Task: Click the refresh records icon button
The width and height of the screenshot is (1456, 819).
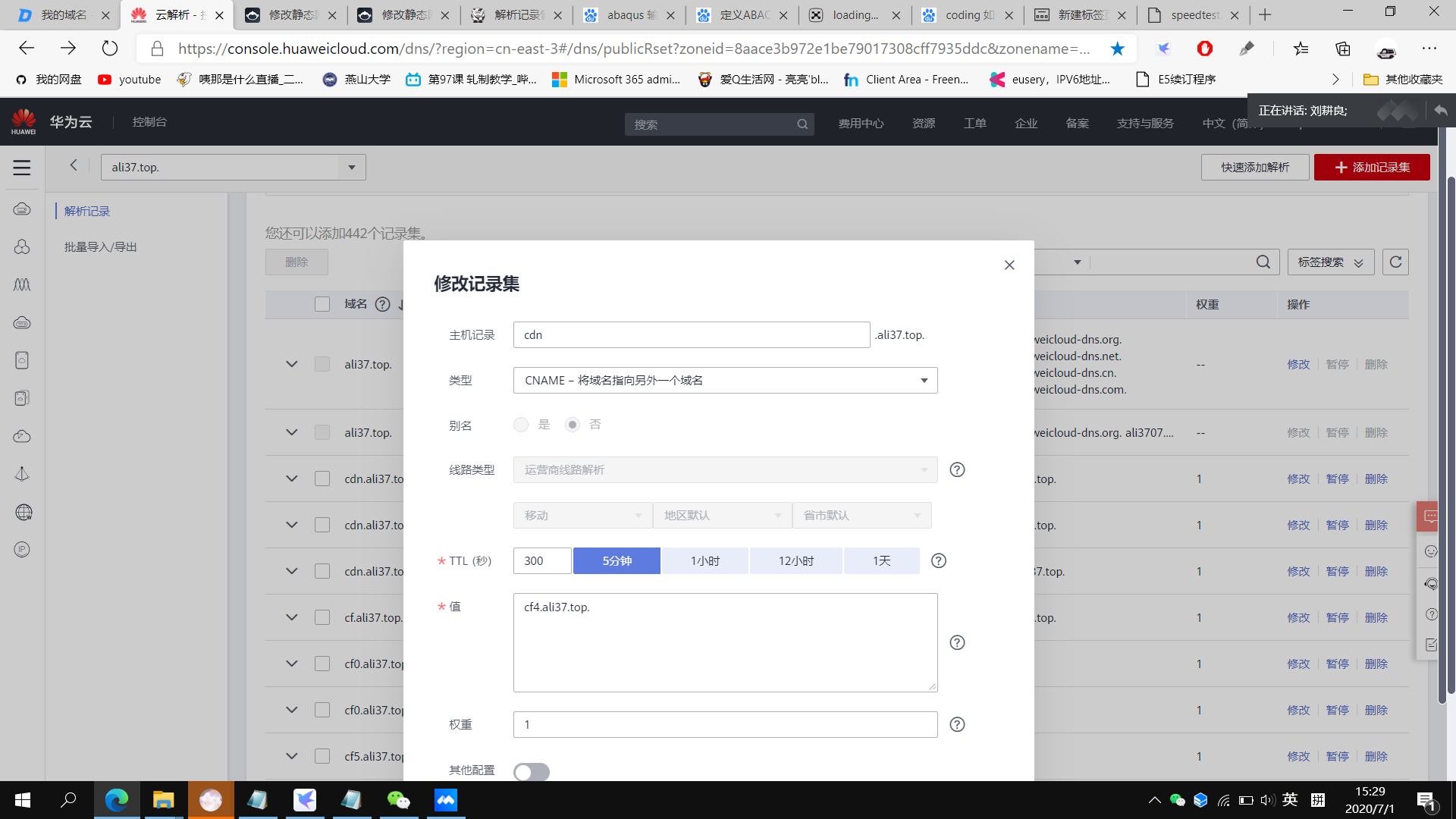Action: 1395,262
